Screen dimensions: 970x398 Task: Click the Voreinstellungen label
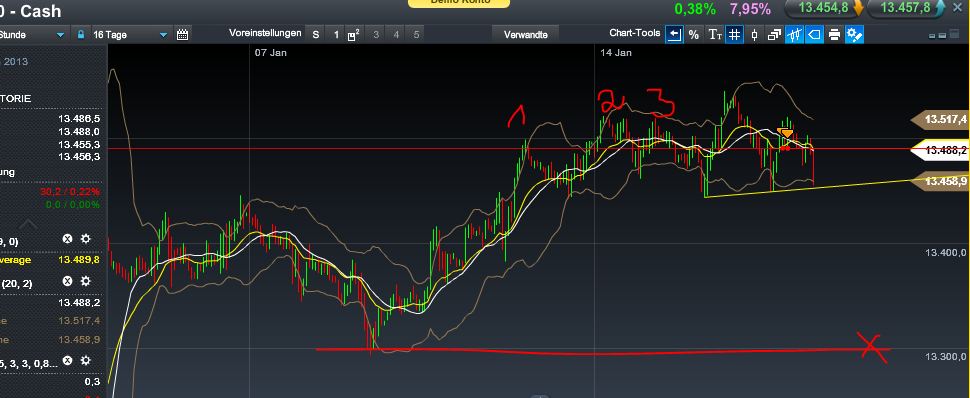pos(265,33)
